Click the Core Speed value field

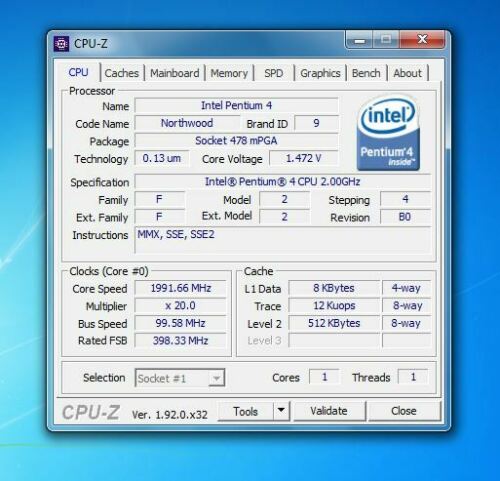pyautogui.click(x=181, y=288)
